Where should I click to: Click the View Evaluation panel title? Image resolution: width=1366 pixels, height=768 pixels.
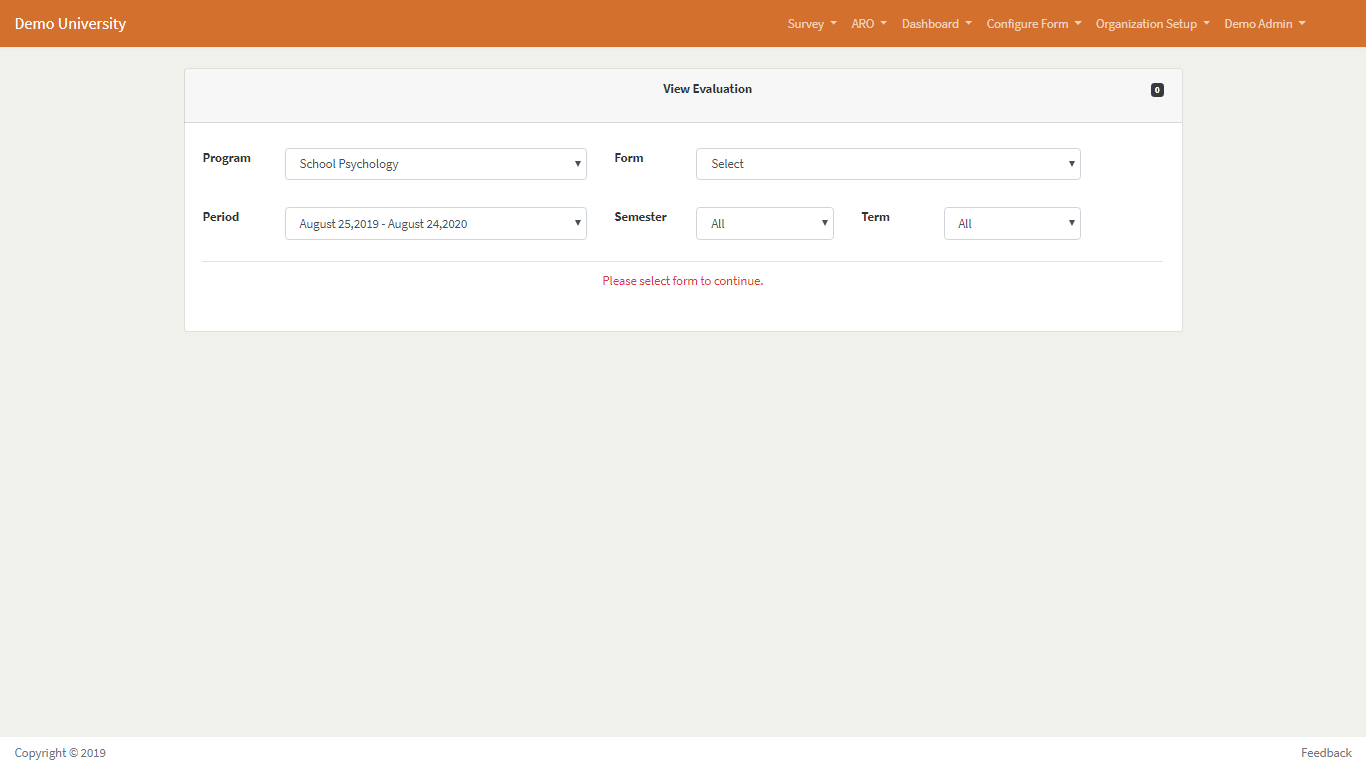707,89
